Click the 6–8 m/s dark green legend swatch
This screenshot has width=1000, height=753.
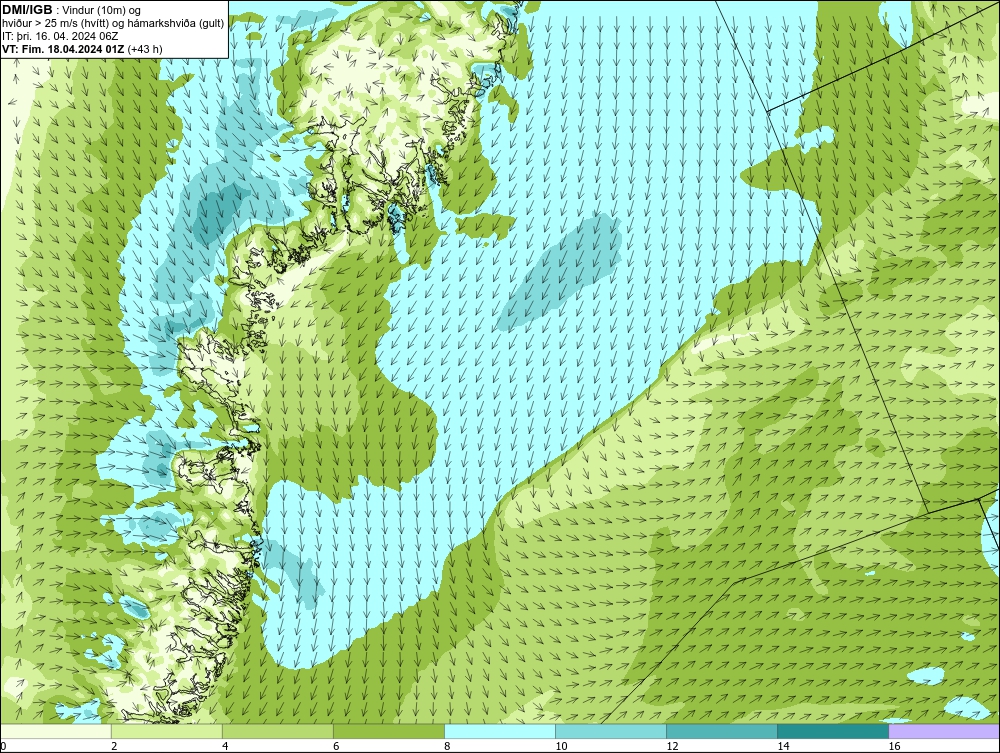(388, 731)
